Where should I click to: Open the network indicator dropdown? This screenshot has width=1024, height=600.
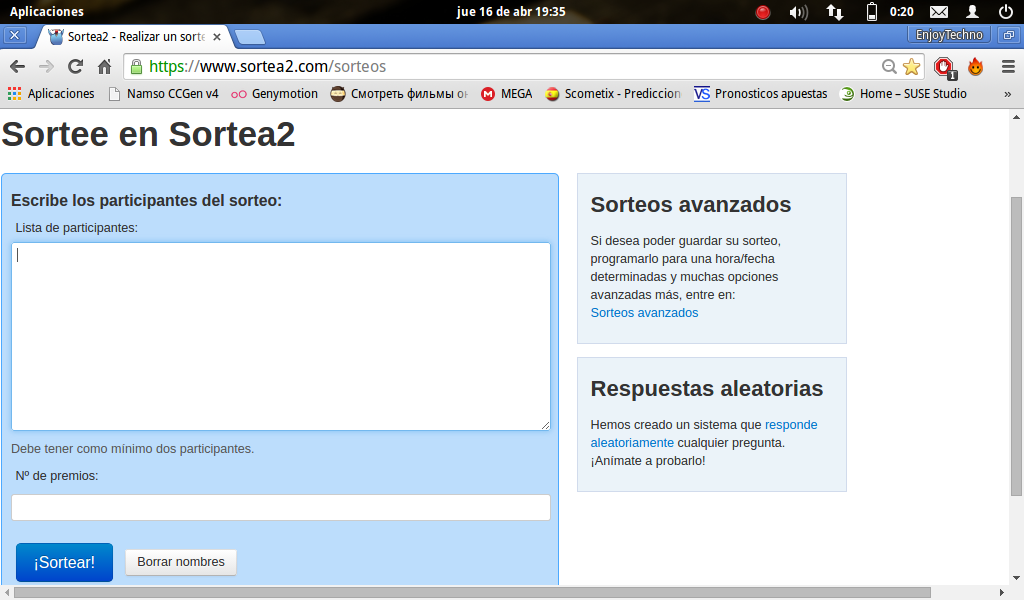pos(835,11)
